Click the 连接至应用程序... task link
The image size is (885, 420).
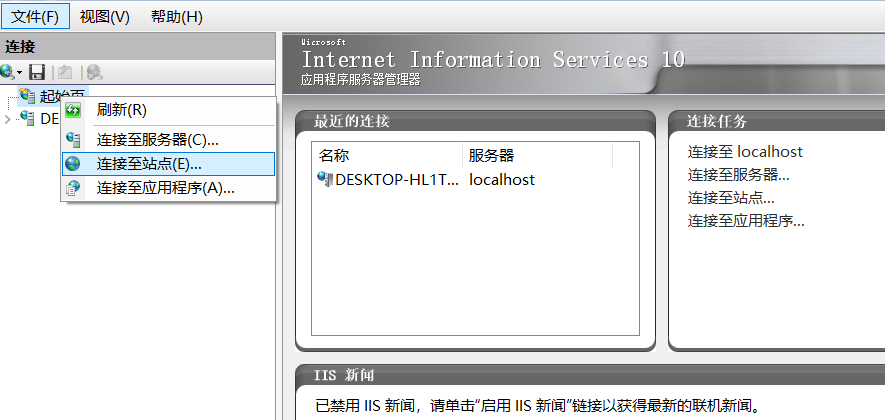pyautogui.click(x=746, y=221)
